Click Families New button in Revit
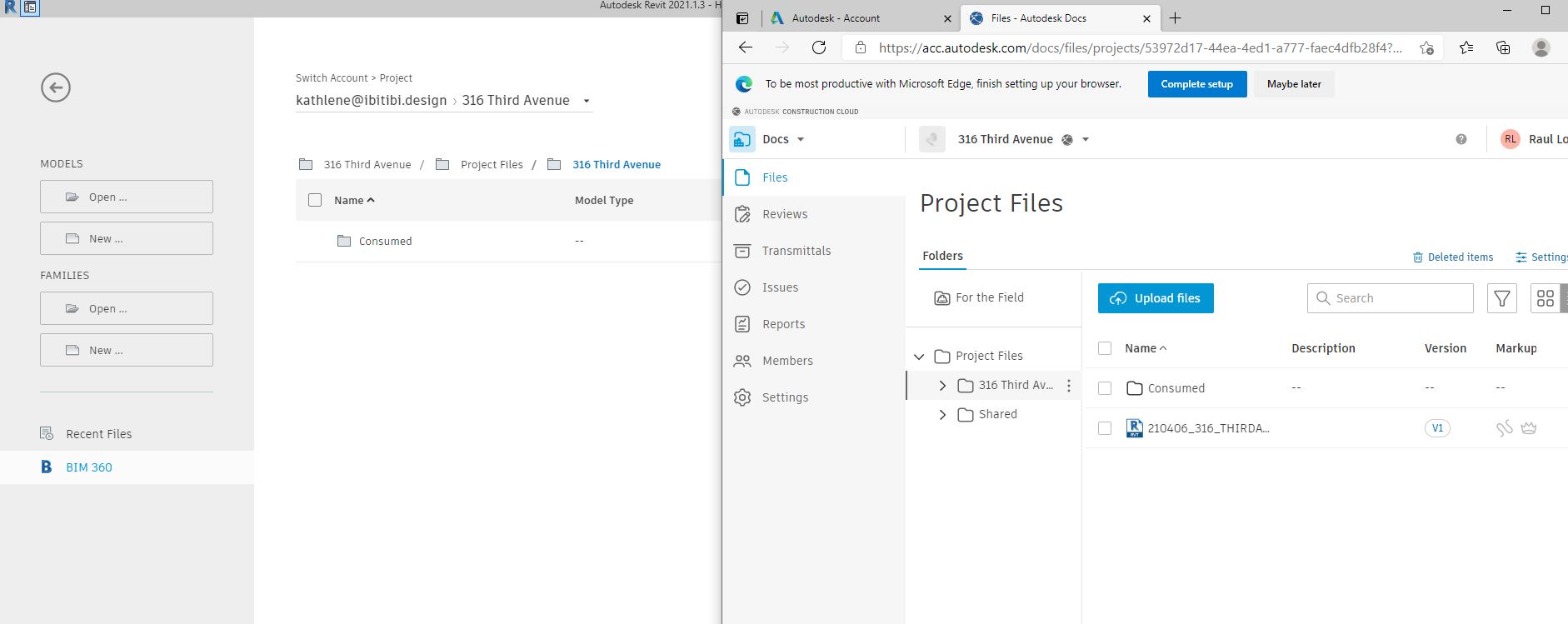This screenshot has height=624, width=1568. click(127, 350)
